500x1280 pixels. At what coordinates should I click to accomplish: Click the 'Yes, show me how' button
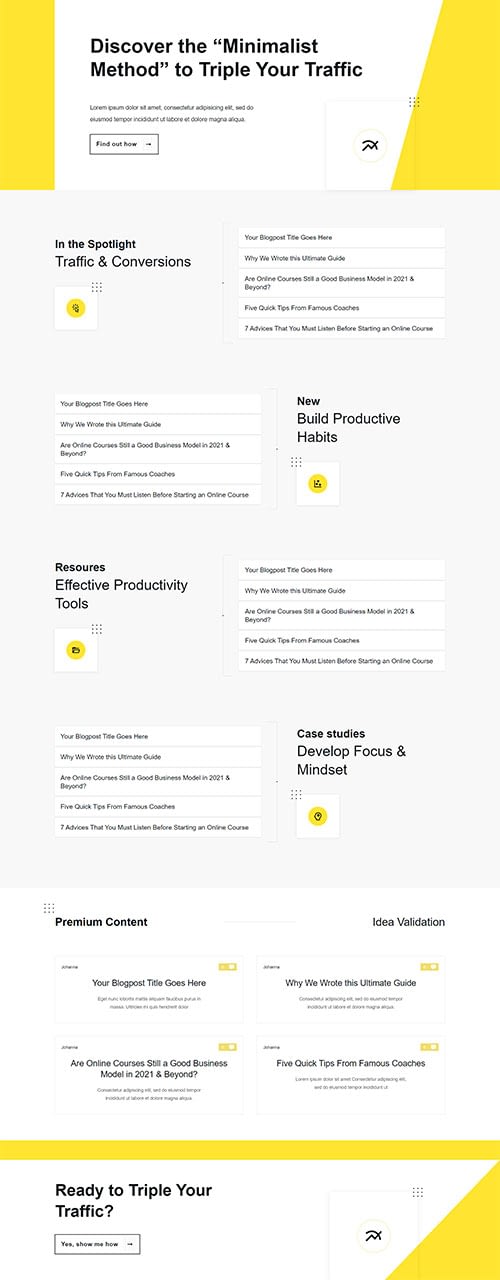coord(97,1244)
